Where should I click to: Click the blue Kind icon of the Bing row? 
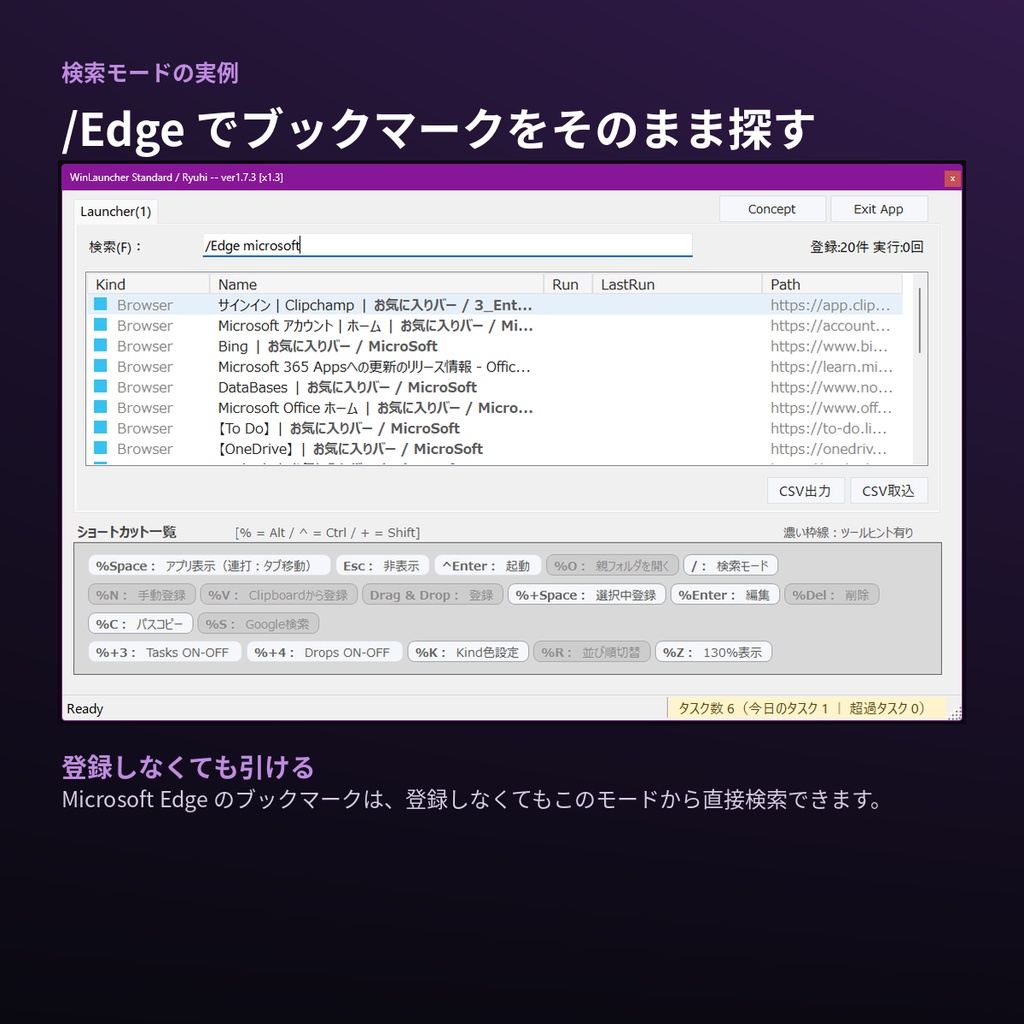(101, 345)
